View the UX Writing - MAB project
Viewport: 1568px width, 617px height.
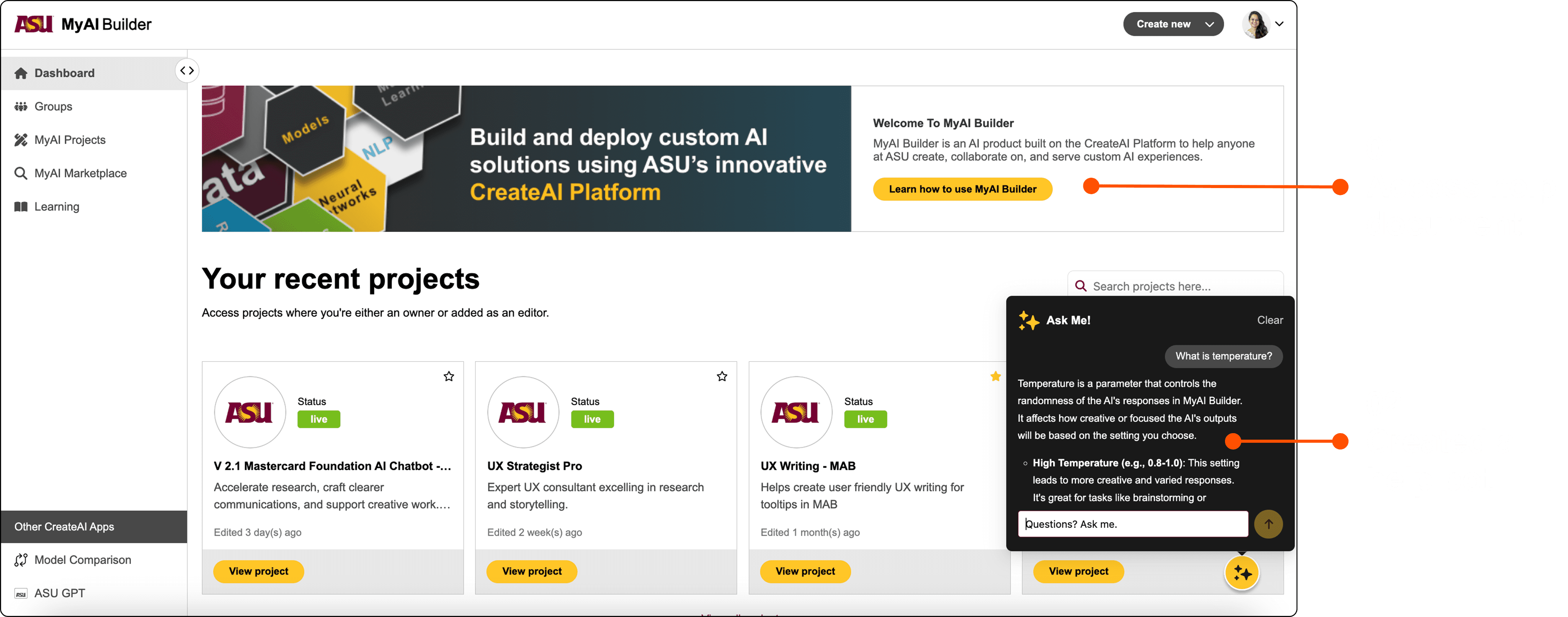[805, 571]
